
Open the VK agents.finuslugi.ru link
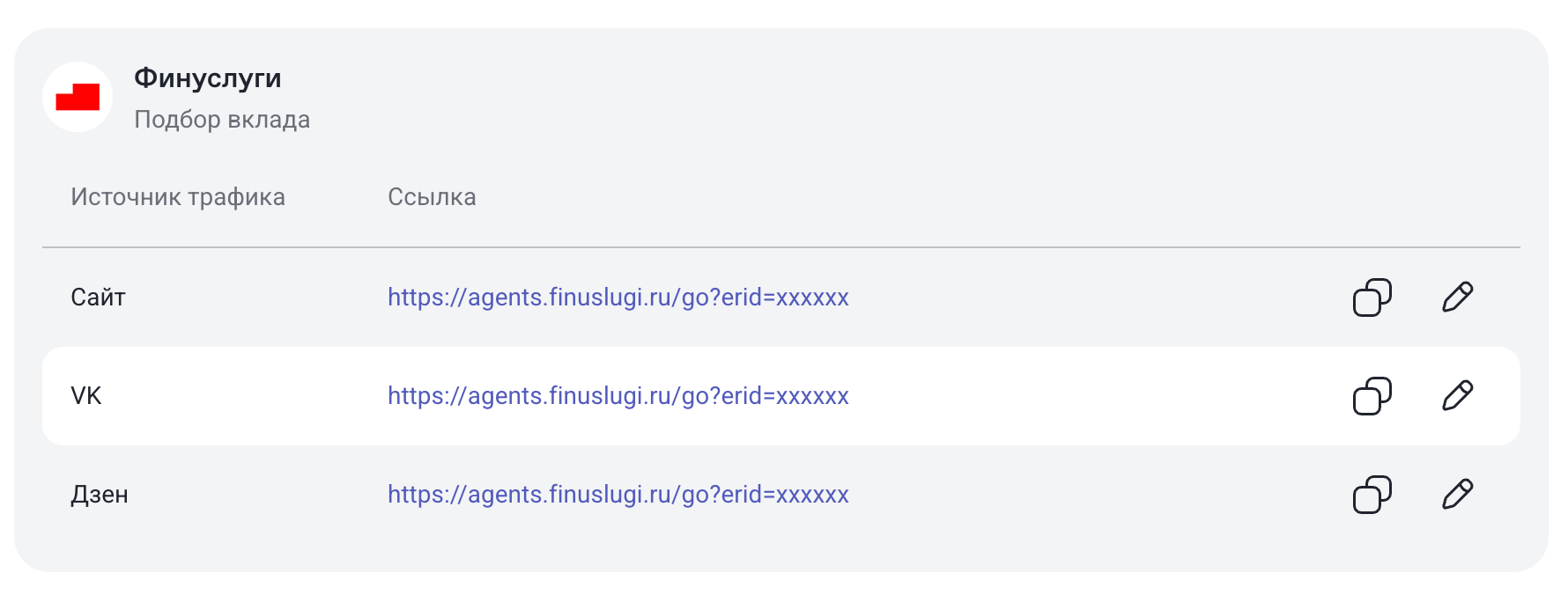[x=618, y=396]
